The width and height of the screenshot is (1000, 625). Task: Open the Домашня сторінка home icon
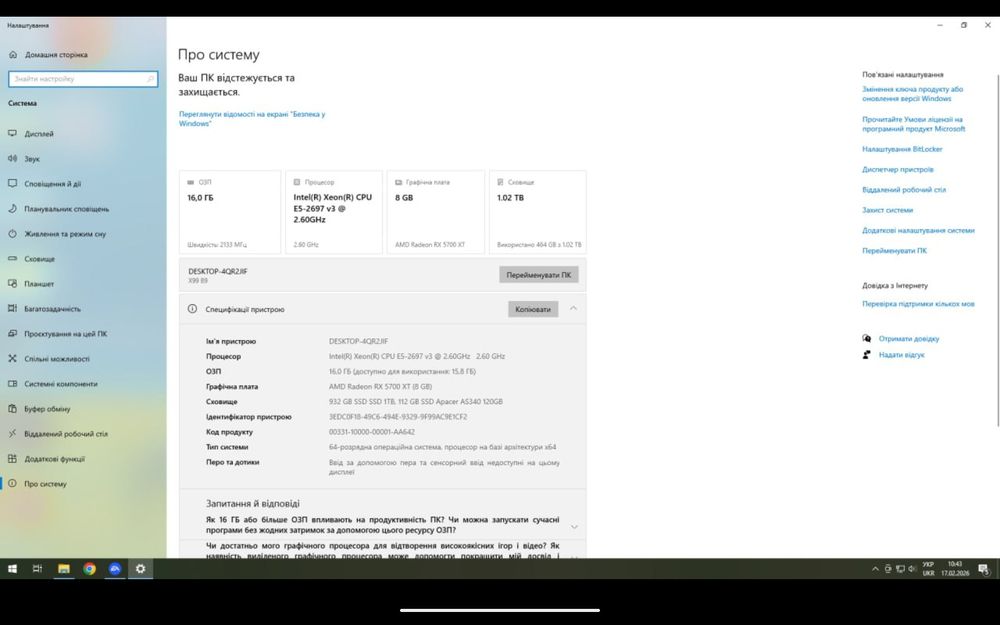click(x=13, y=55)
